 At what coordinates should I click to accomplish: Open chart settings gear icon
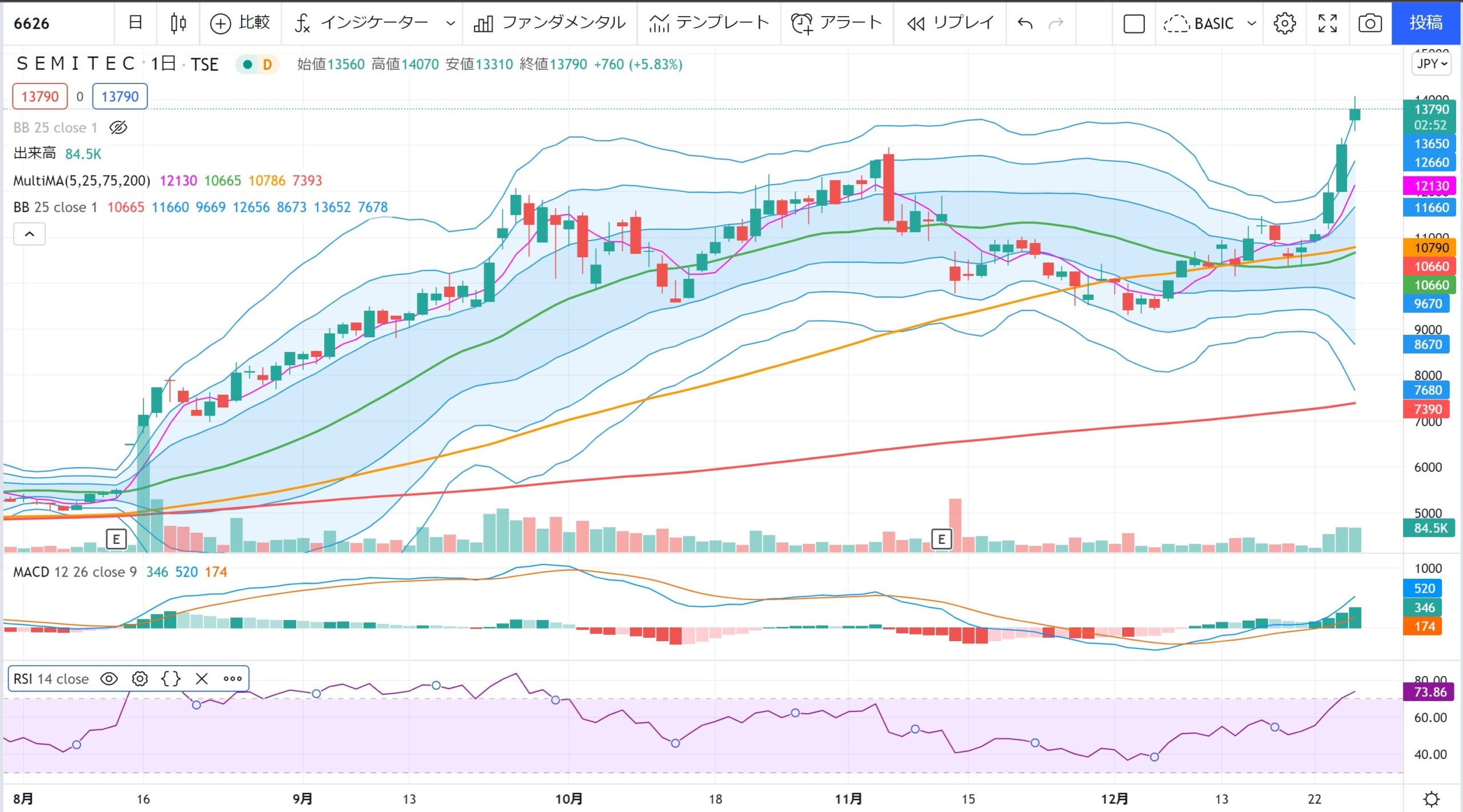pos(1285,23)
